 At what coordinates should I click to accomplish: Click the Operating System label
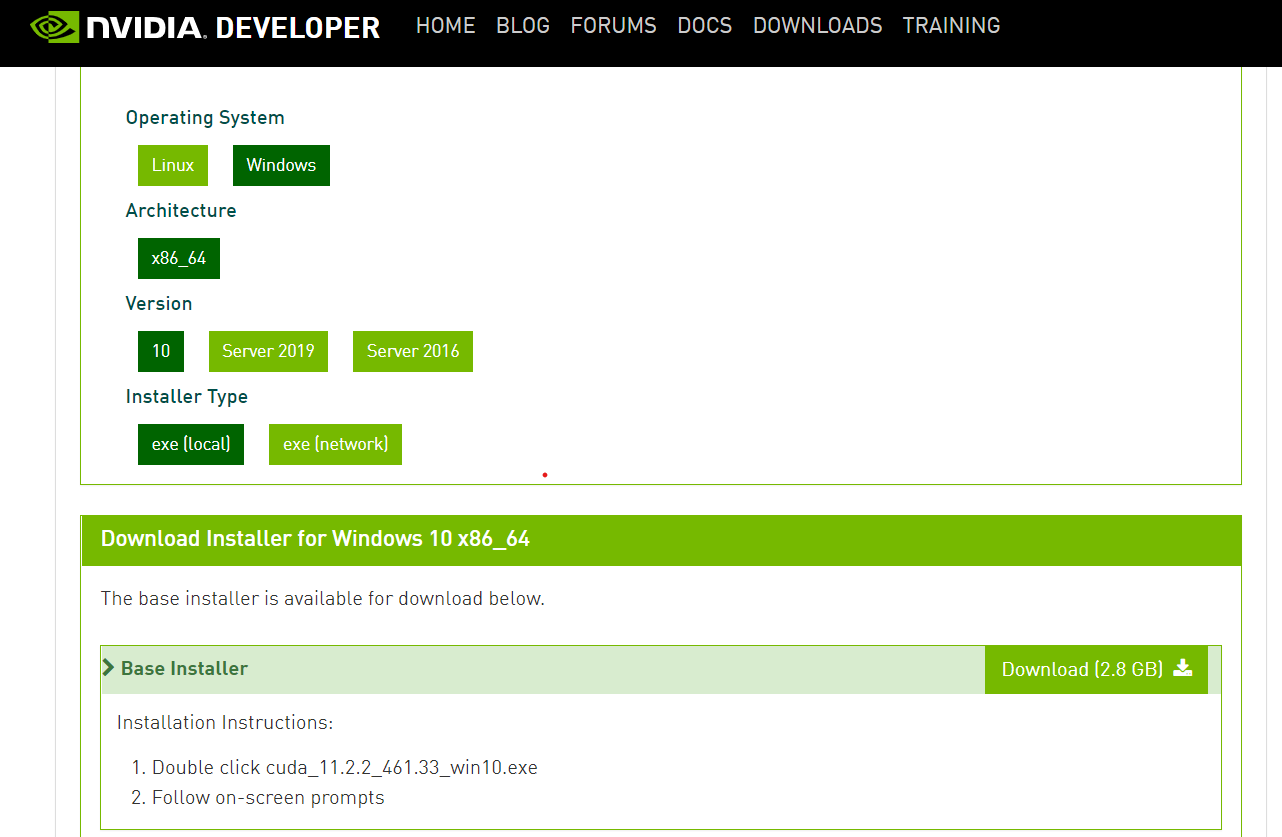(x=205, y=118)
